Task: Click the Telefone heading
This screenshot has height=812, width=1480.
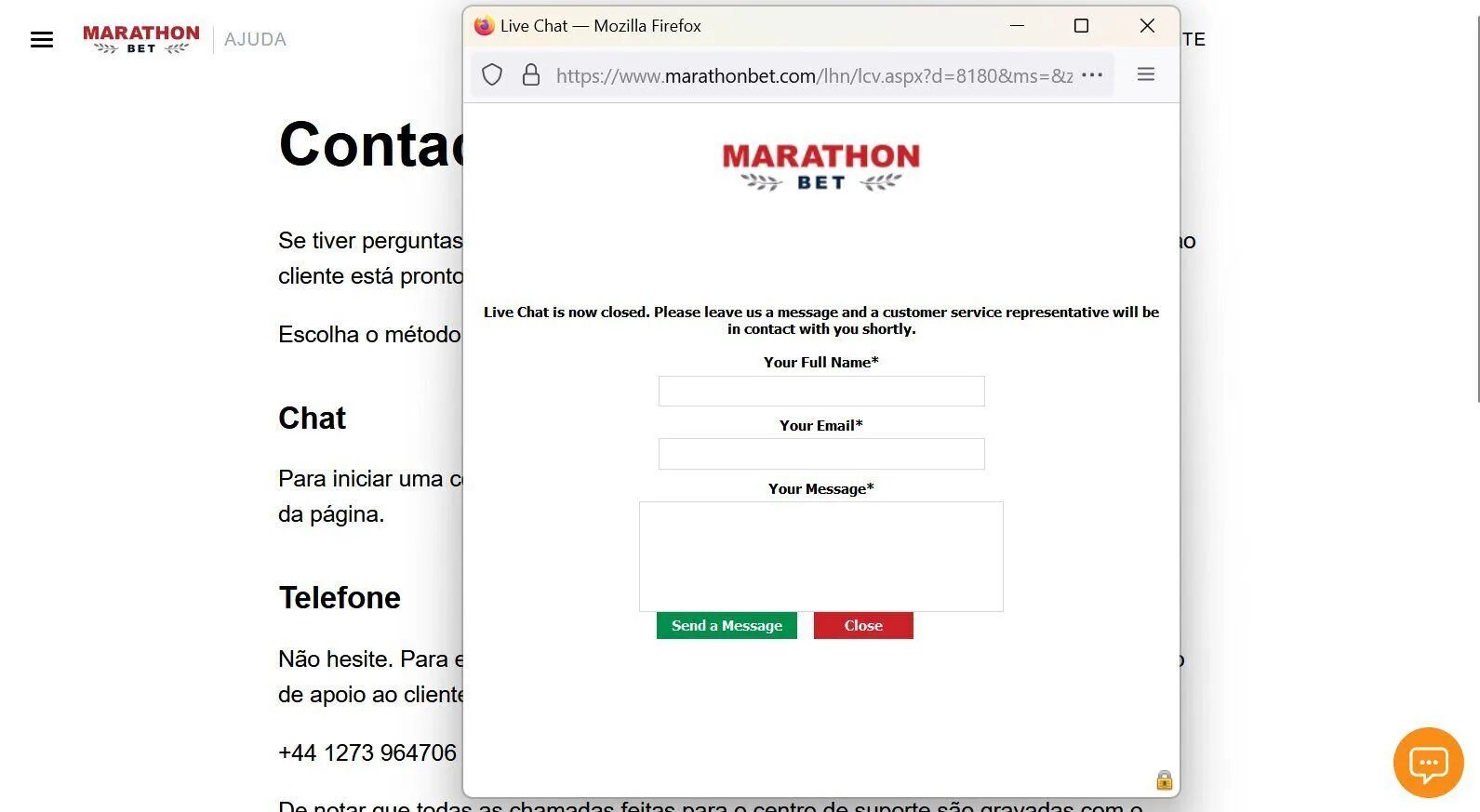Action: [340, 597]
